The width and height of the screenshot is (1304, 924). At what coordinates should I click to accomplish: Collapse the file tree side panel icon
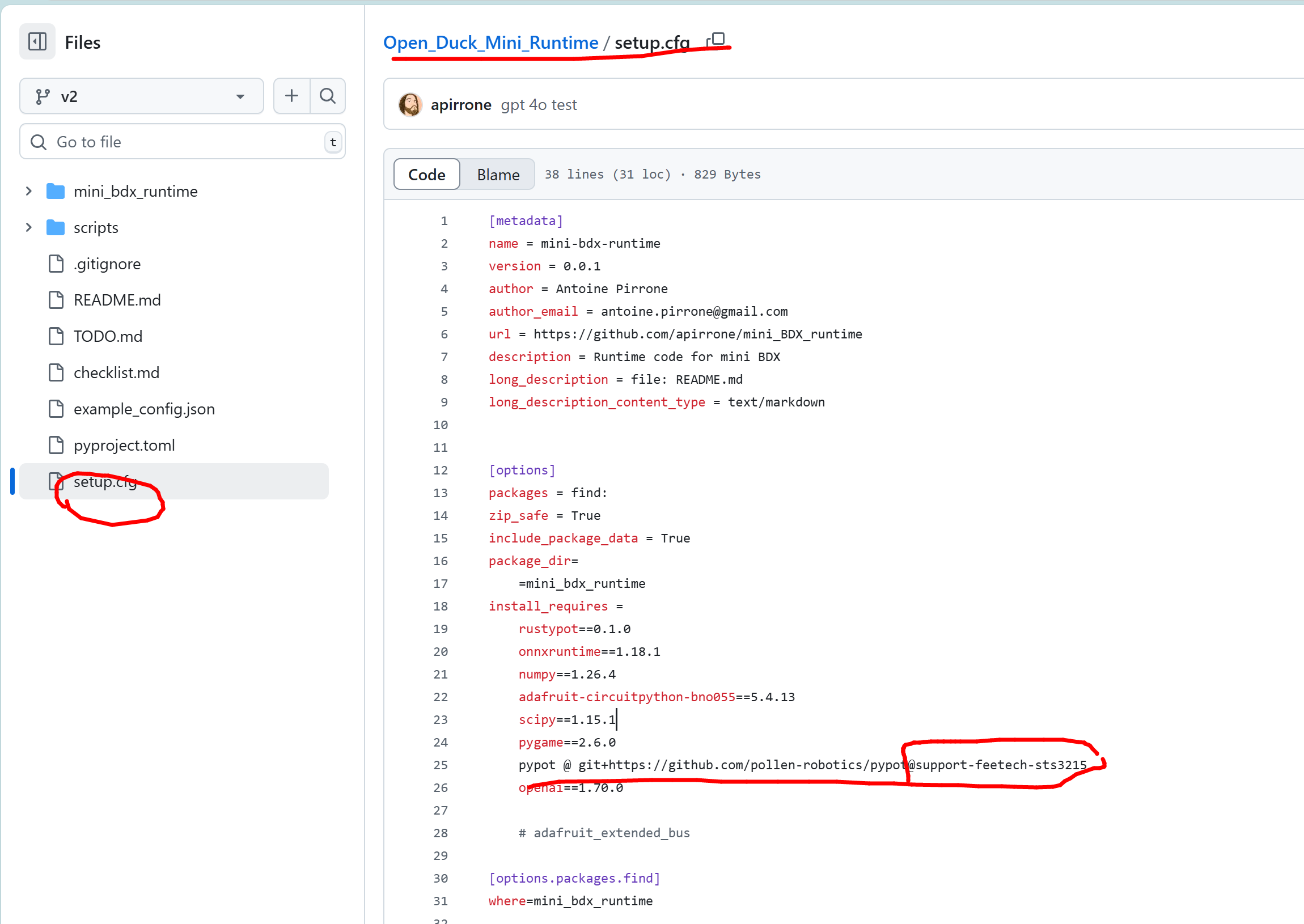[37, 41]
